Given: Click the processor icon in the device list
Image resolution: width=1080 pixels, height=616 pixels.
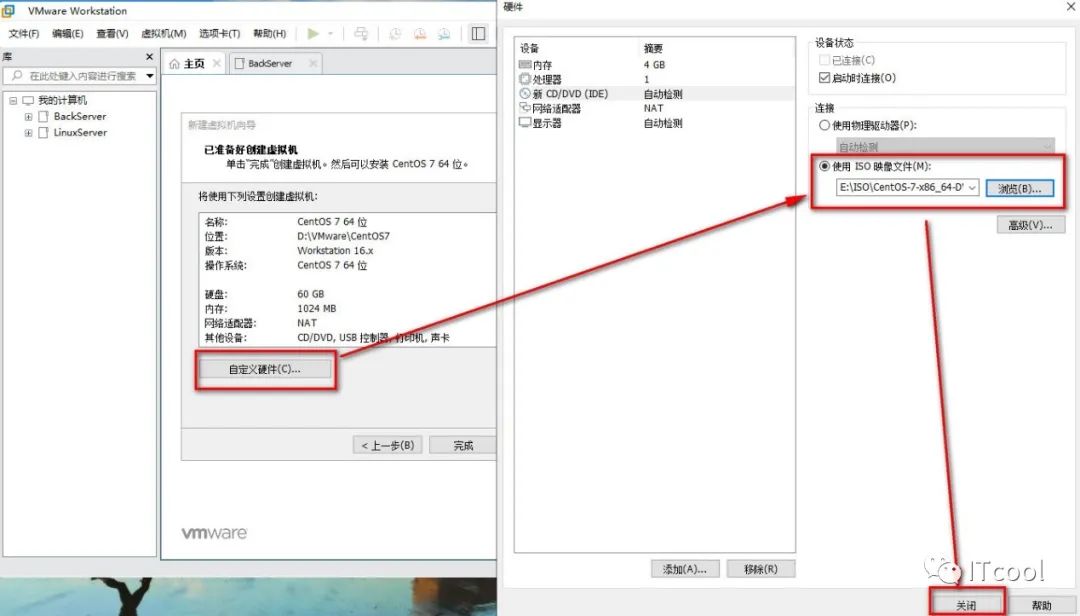Looking at the screenshot, I should (x=525, y=79).
